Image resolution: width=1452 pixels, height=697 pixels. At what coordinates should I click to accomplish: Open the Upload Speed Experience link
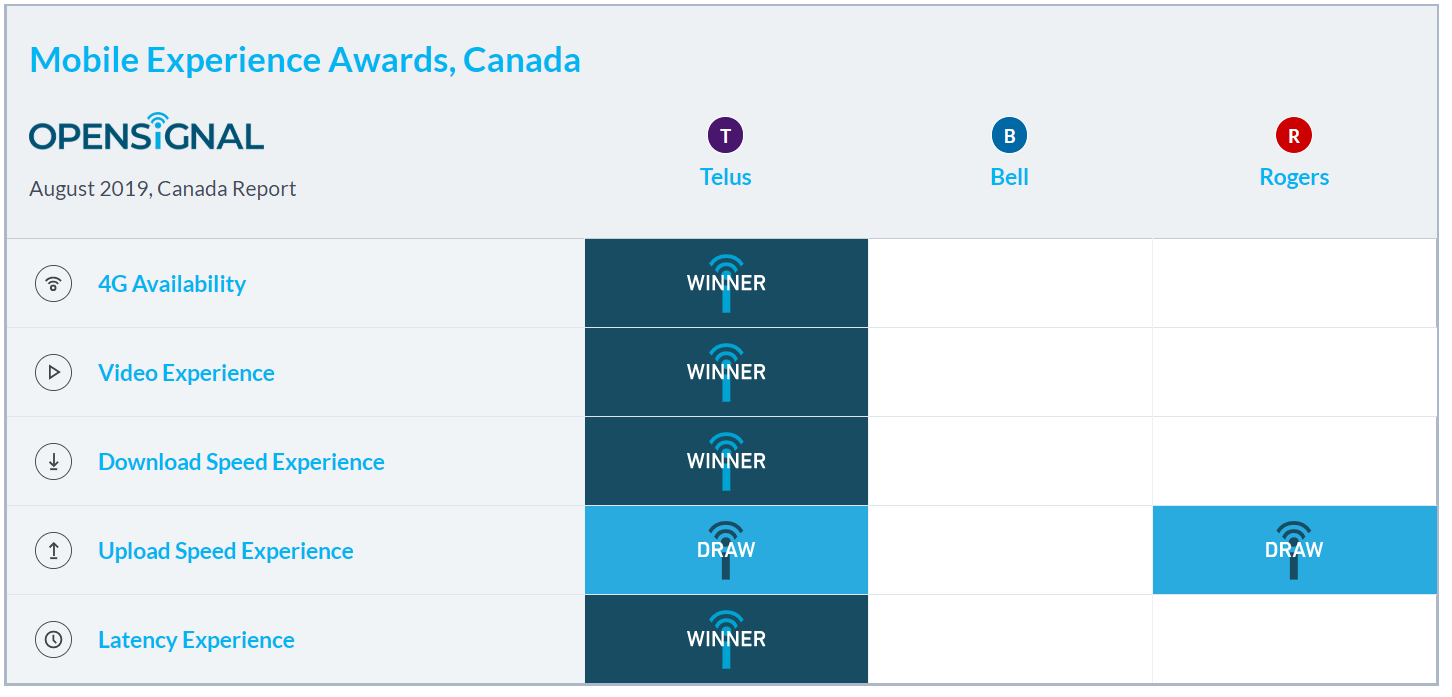point(226,551)
